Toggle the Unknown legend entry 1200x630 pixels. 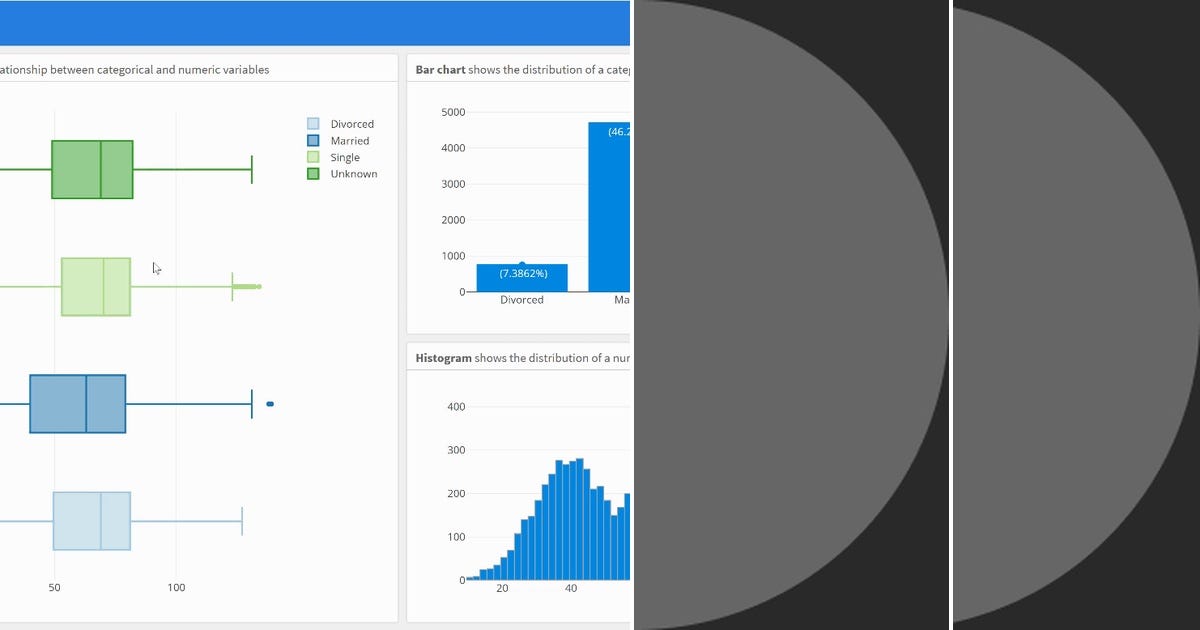coord(351,173)
